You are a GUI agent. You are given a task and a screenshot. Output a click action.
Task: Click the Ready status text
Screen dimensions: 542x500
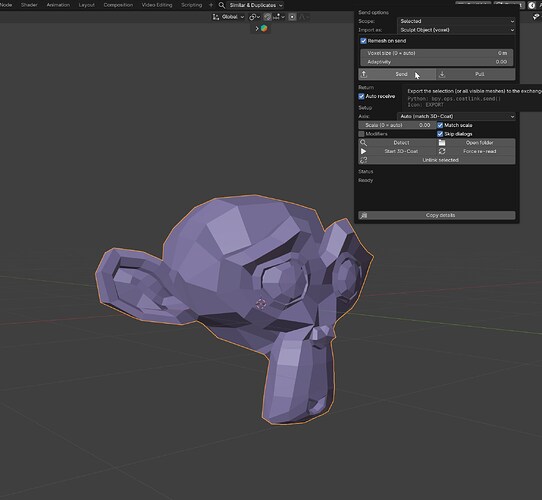[x=366, y=180]
